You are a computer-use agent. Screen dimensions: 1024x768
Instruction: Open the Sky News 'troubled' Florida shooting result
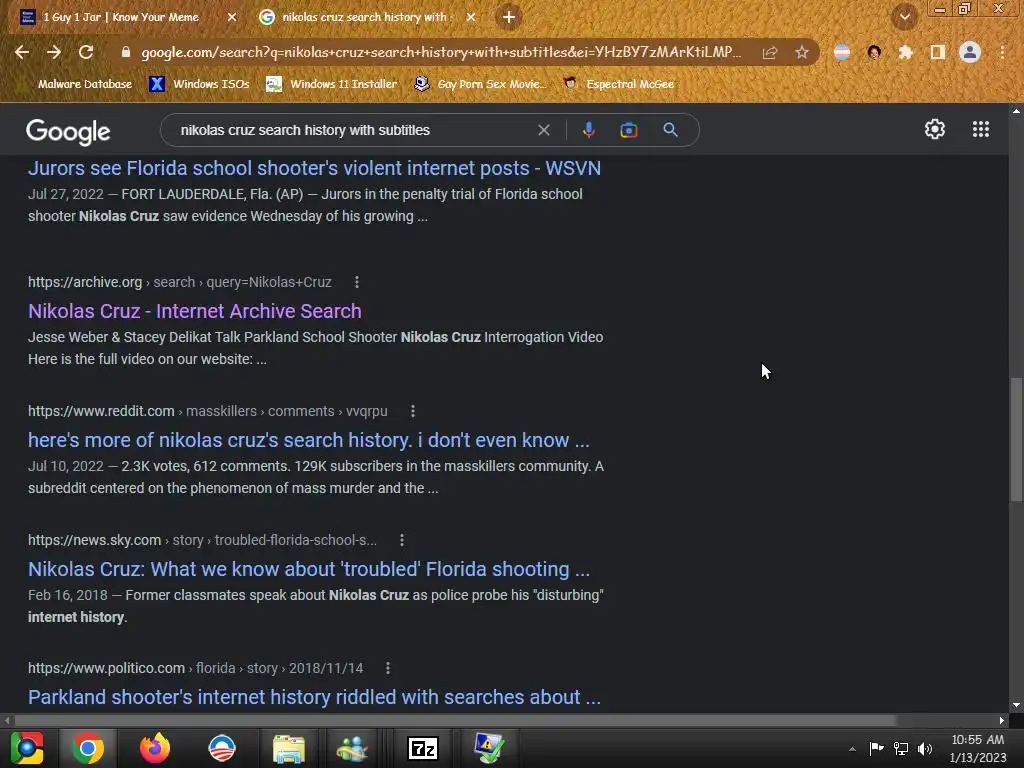click(309, 569)
